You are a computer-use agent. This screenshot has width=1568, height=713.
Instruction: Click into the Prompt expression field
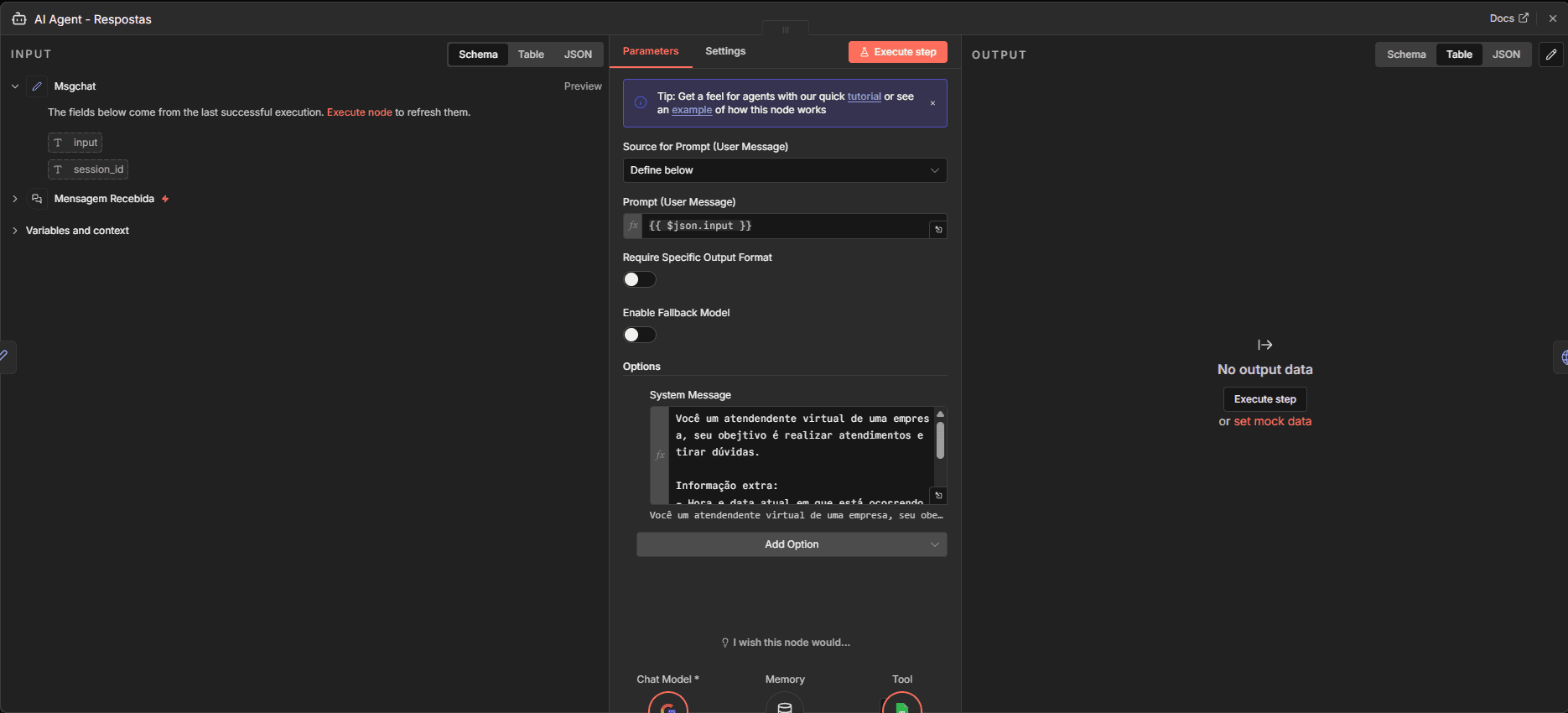pyautogui.click(x=785, y=226)
